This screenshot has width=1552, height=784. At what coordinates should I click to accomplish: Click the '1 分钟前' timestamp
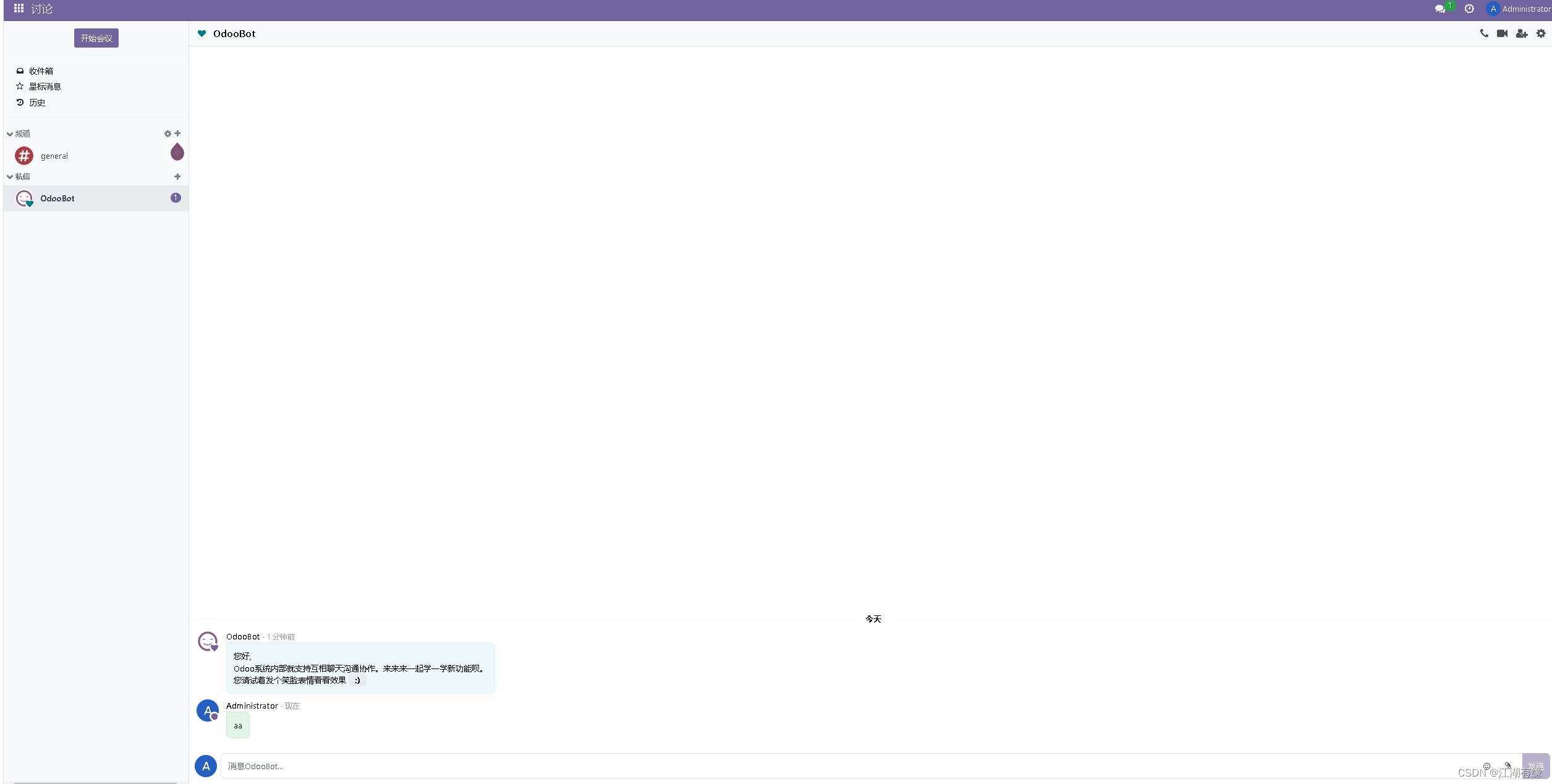click(281, 637)
